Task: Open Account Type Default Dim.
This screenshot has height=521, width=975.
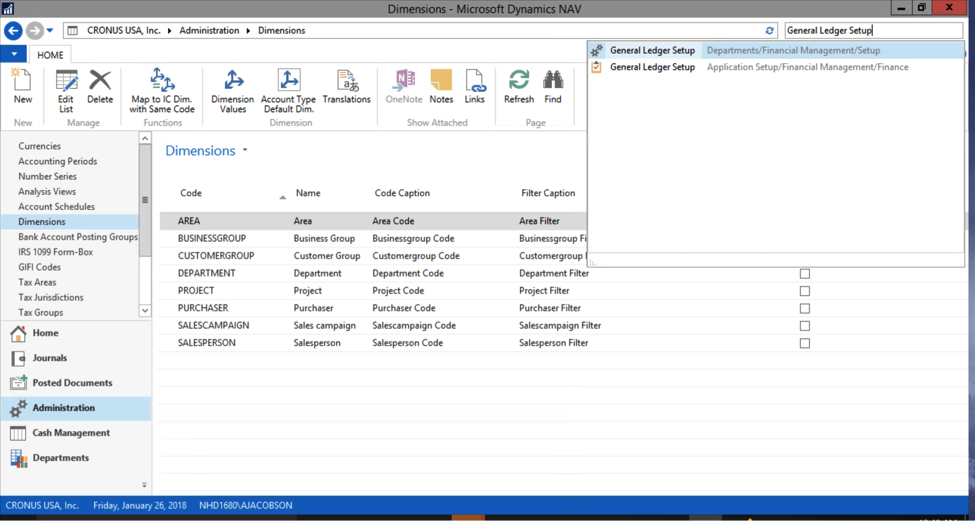Action: pos(288,91)
